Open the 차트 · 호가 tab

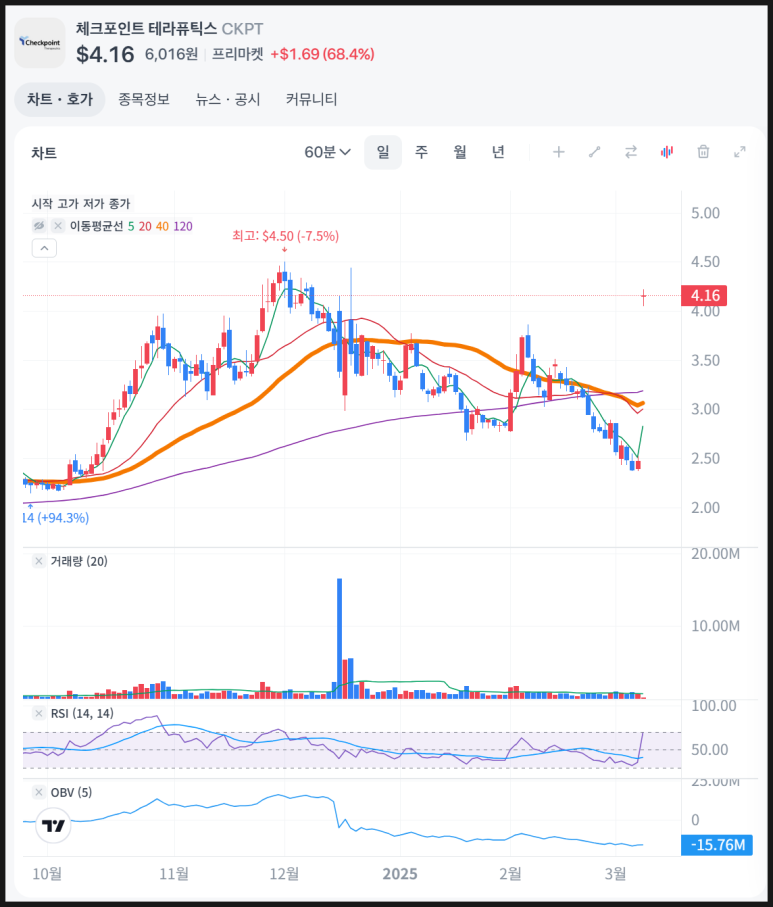coord(60,99)
